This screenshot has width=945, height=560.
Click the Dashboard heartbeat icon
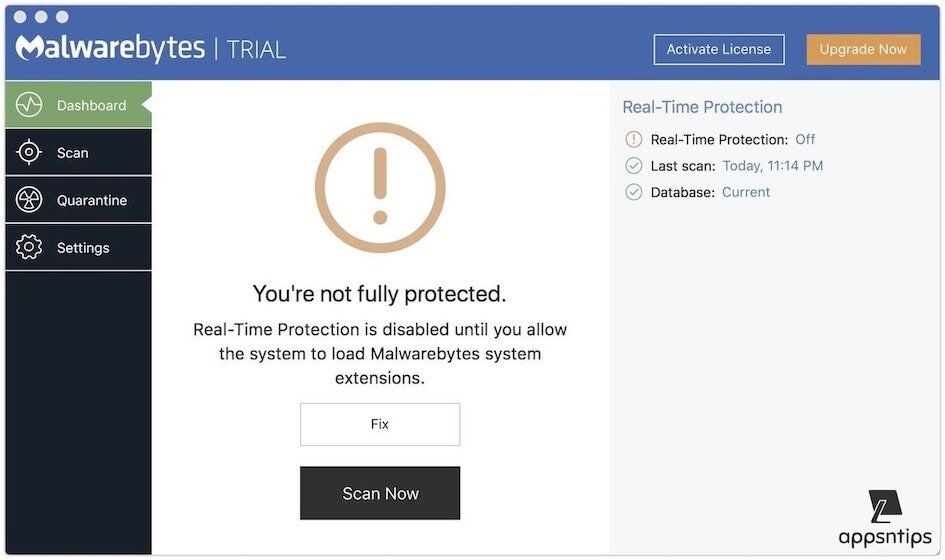pos(29,105)
